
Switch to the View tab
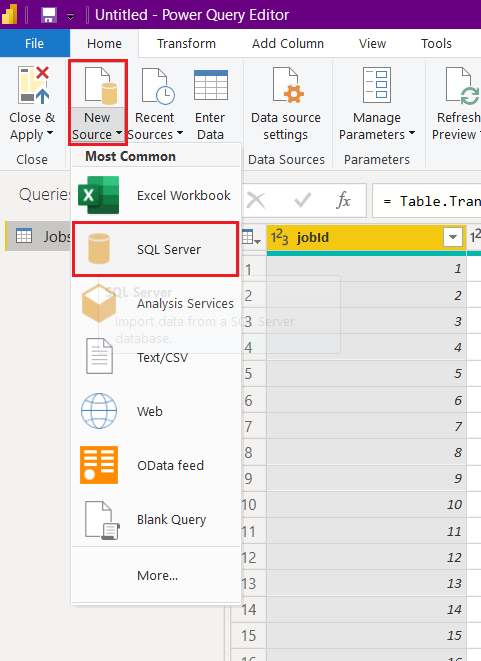click(x=372, y=43)
